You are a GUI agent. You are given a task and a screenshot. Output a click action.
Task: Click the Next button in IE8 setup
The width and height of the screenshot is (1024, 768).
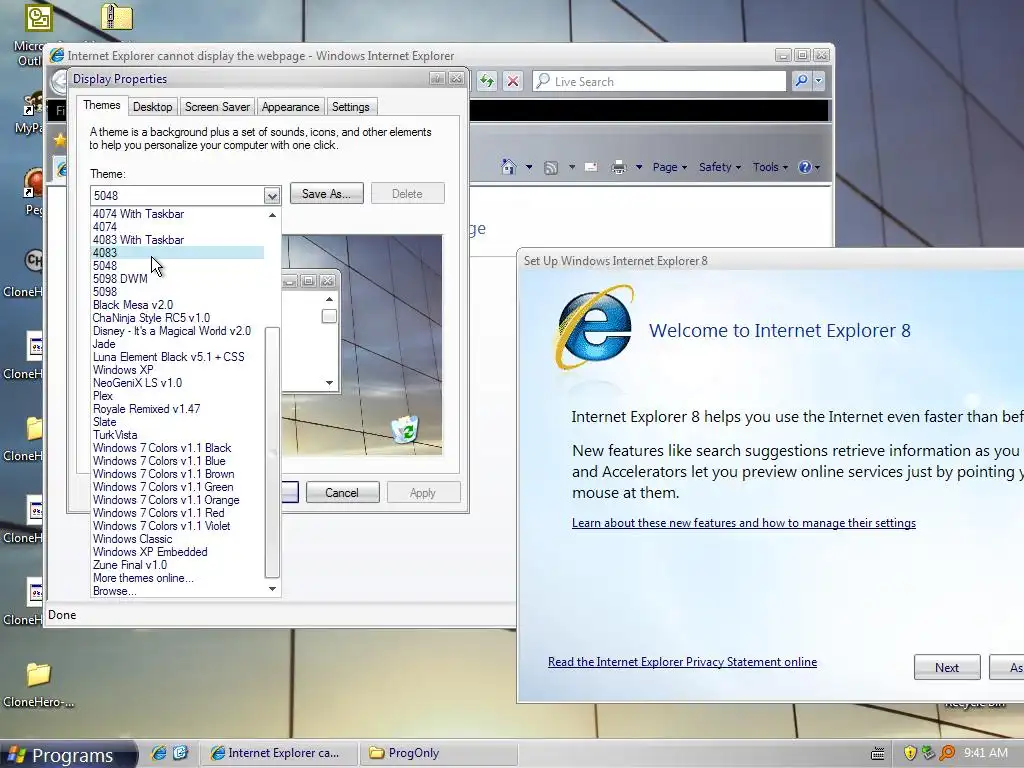[x=947, y=667]
